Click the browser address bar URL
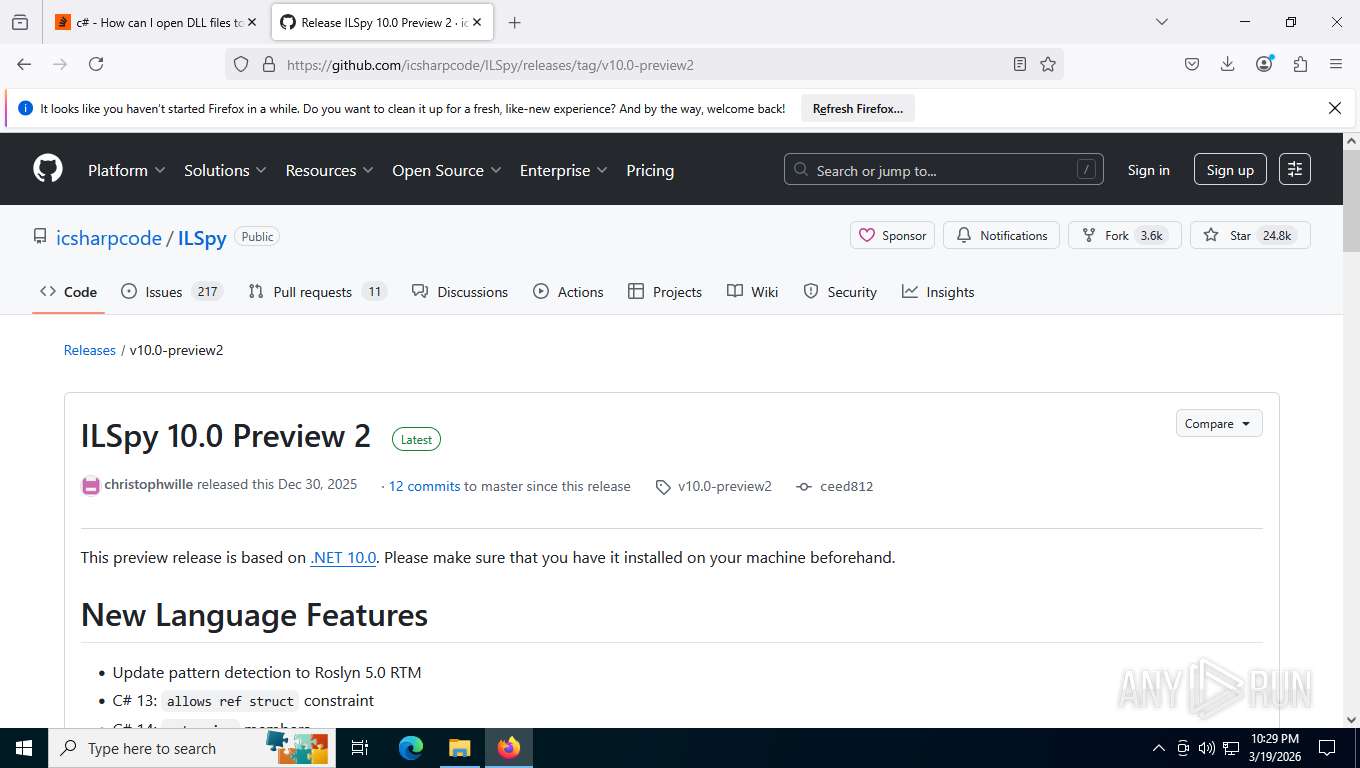The image size is (1360, 768). tap(490, 65)
